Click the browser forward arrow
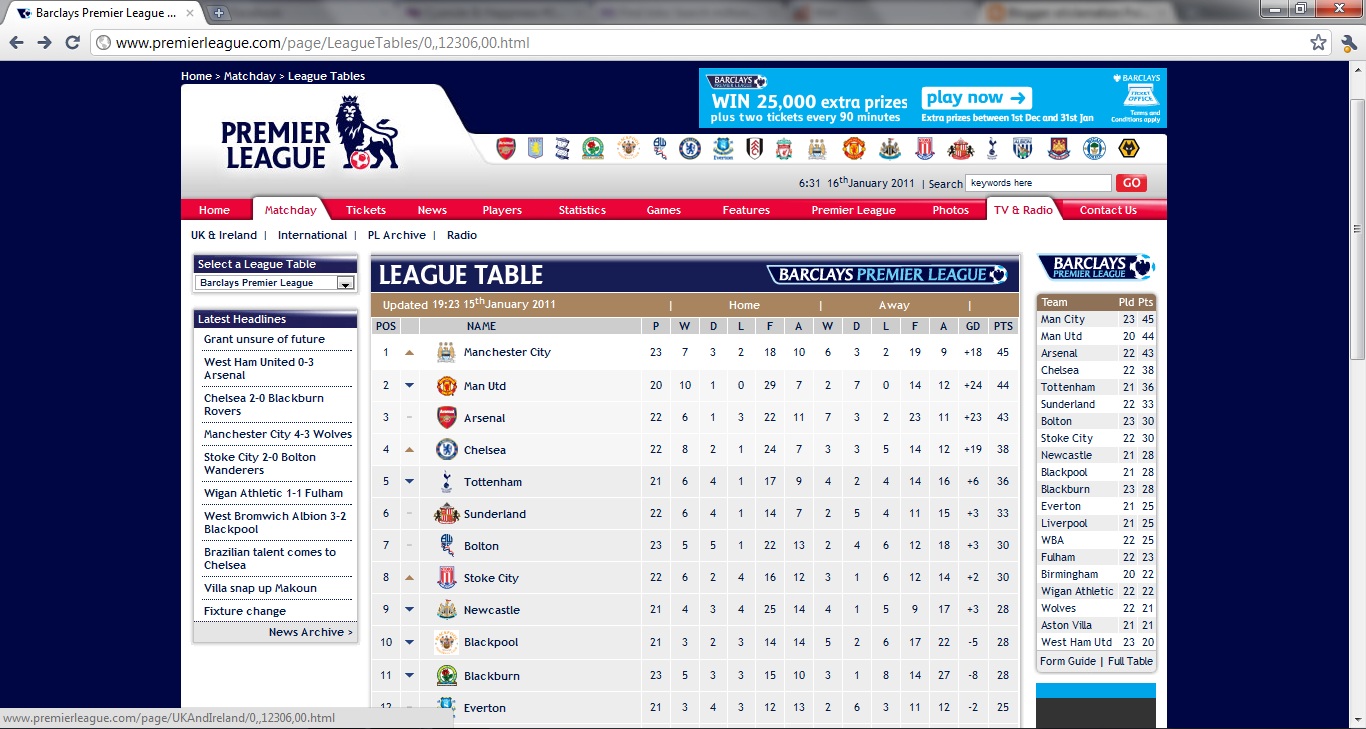The height and width of the screenshot is (729, 1366). [x=44, y=43]
